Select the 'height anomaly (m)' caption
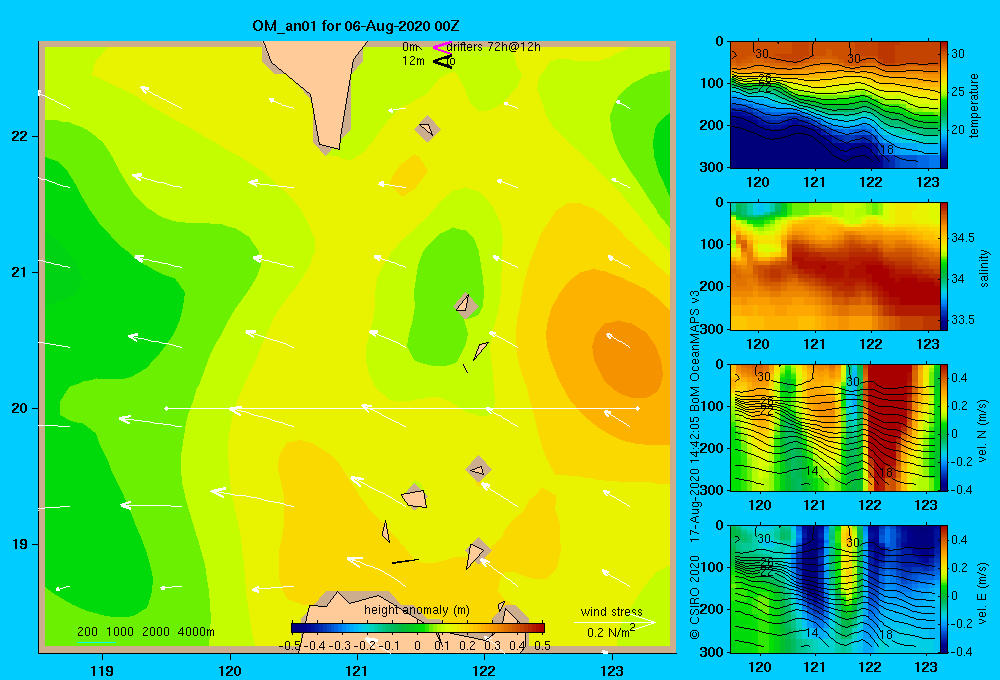The width and height of the screenshot is (1000, 680). (417, 610)
